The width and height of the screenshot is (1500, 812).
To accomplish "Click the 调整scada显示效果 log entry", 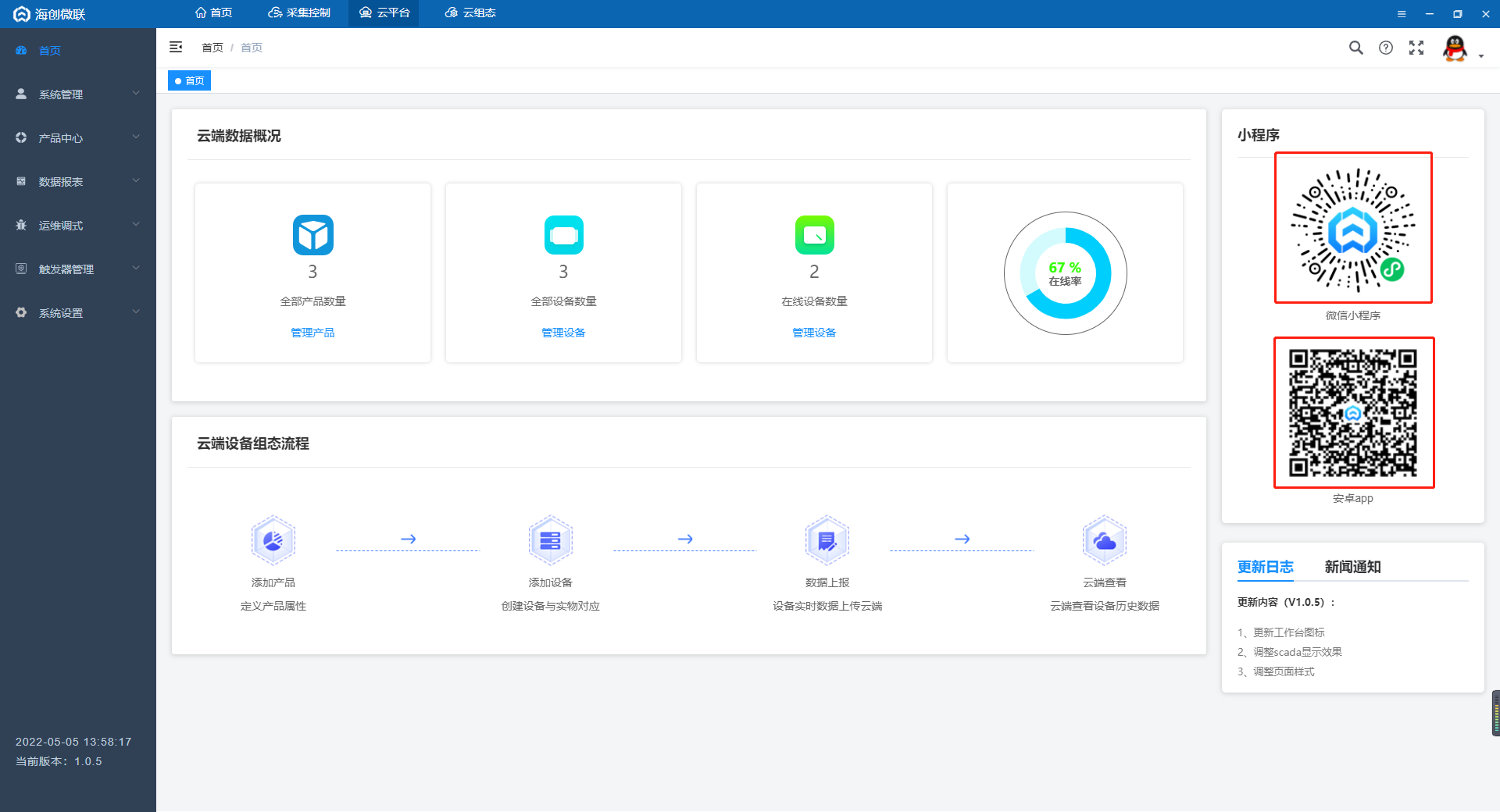I will pos(1290,652).
